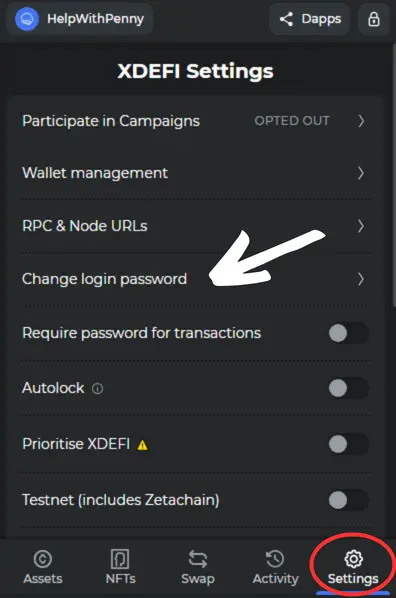Expand the Wallet management chevron
Image resolution: width=396 pixels, height=598 pixels.
[361, 174]
